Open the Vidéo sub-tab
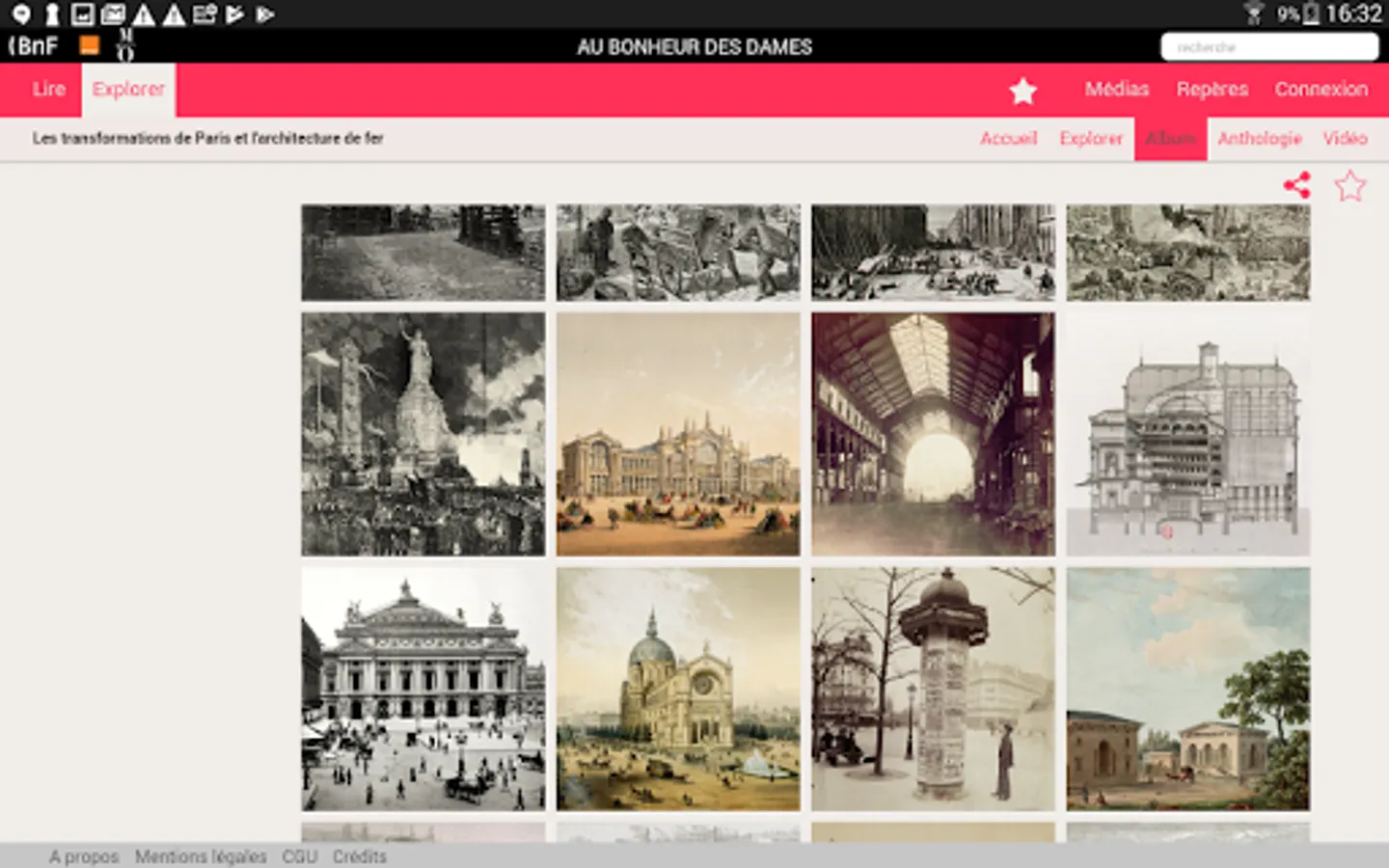 [x=1345, y=138]
